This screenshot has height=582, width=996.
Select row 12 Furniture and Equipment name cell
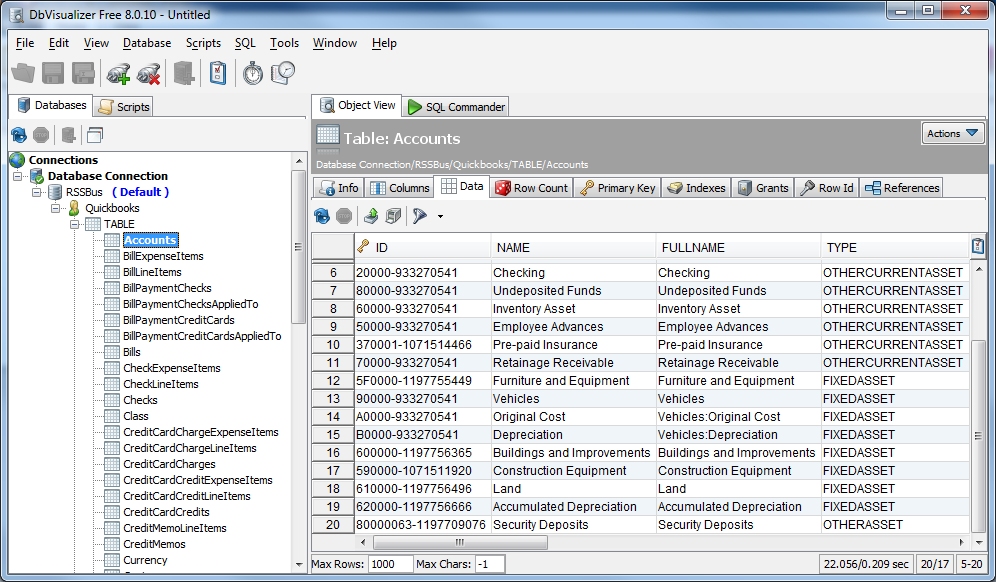click(x=573, y=381)
